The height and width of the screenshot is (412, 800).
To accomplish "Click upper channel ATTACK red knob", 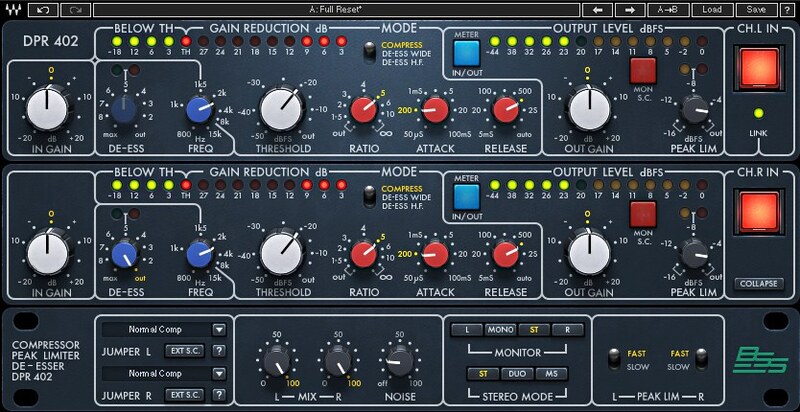I will point(435,110).
